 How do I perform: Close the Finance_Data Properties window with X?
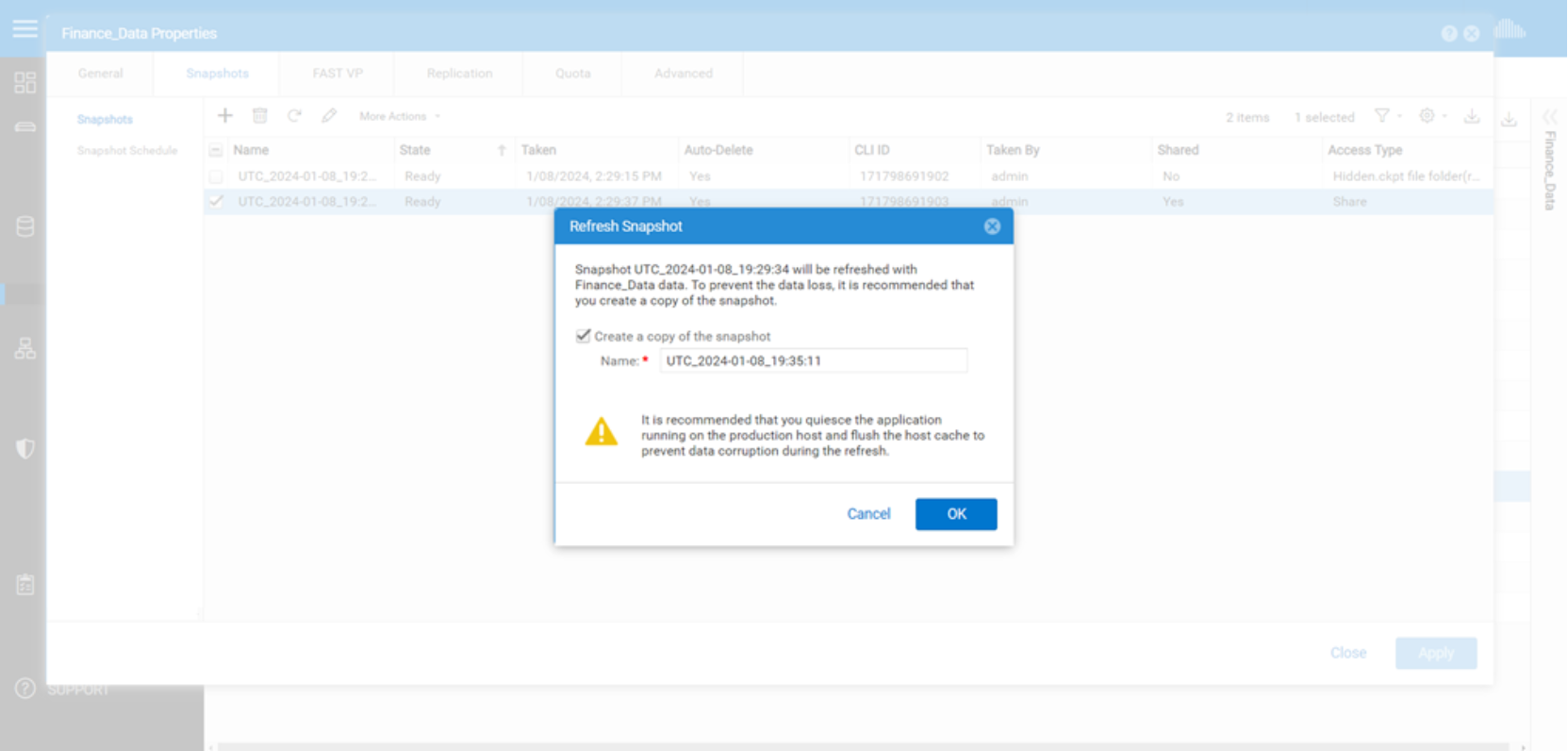pos(1472,34)
